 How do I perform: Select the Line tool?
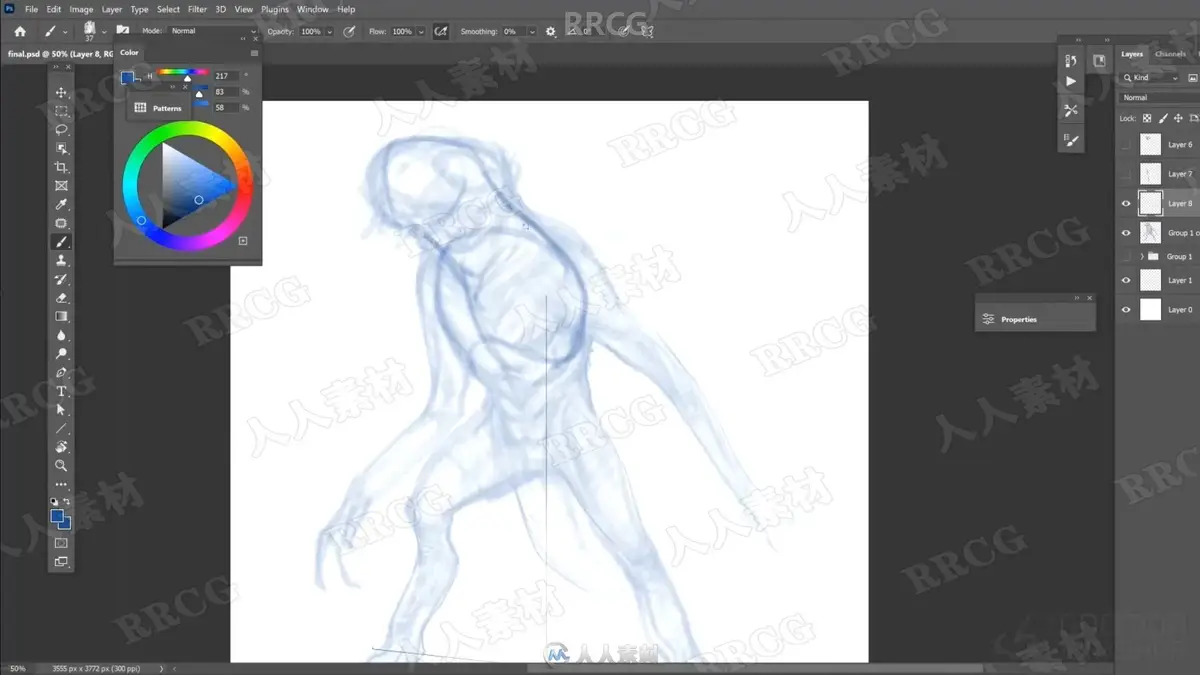pos(61,428)
